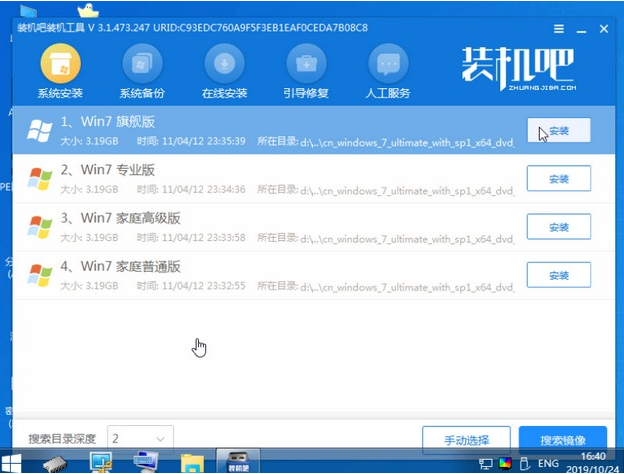Install Win7 家庭普通版 with its 安装 button
Viewport: 624px width, 474px height.
pyautogui.click(x=559, y=275)
